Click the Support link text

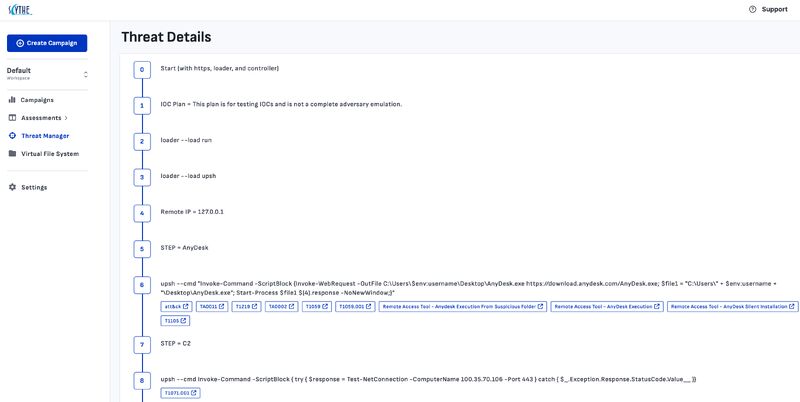coord(774,9)
